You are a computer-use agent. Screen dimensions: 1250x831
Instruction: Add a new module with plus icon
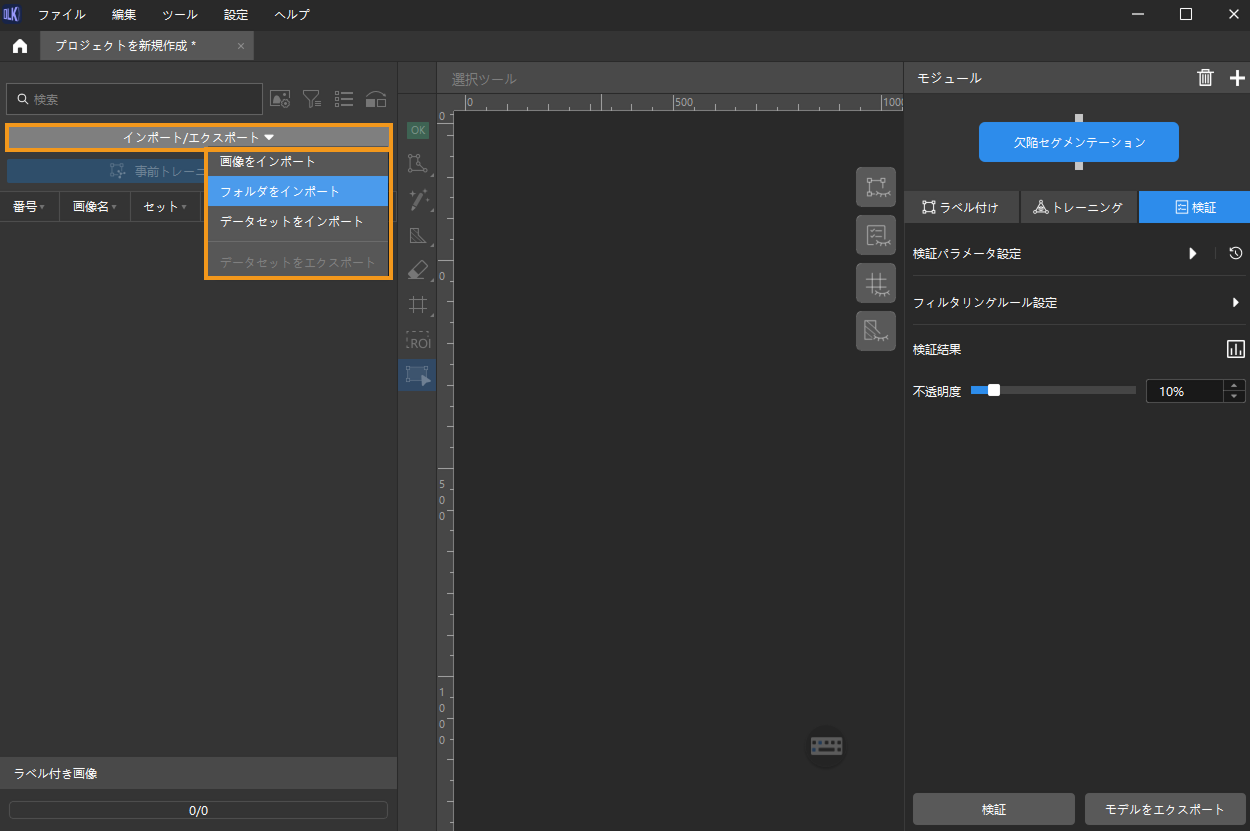1237,78
